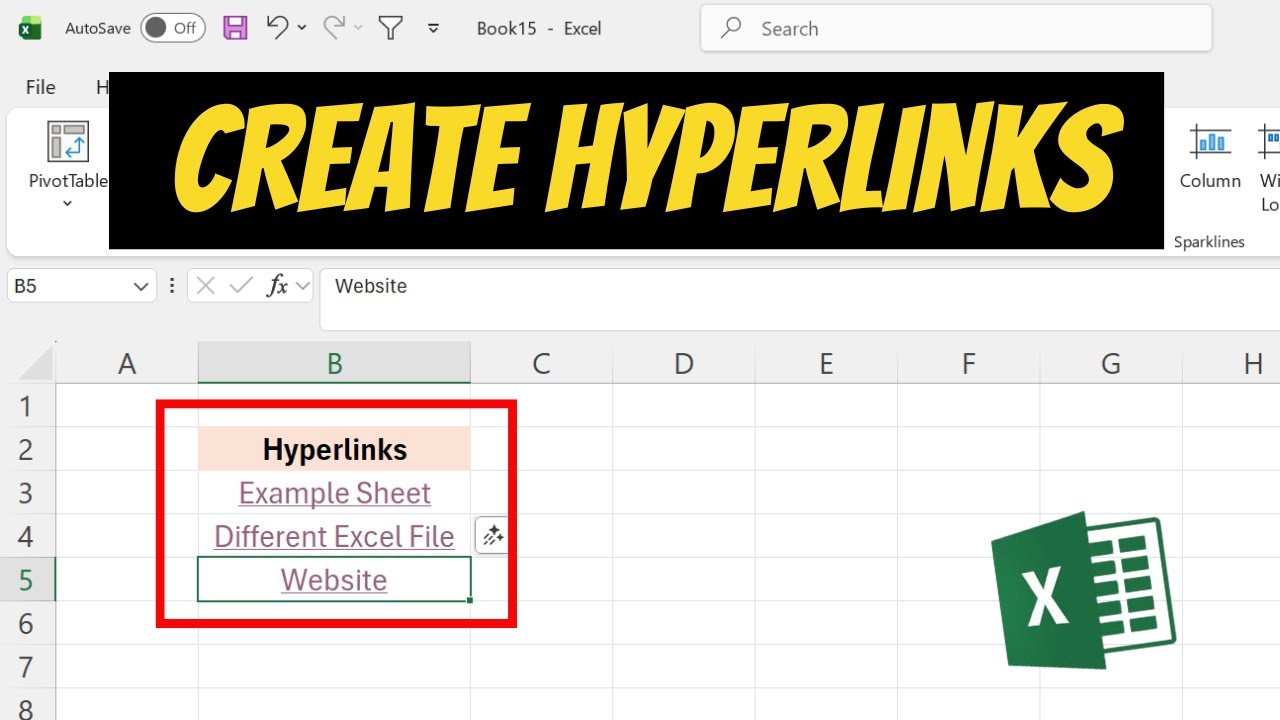This screenshot has height=720, width=1280.
Task: Expand the PivotTable dropdown chevron
Action: (x=68, y=203)
